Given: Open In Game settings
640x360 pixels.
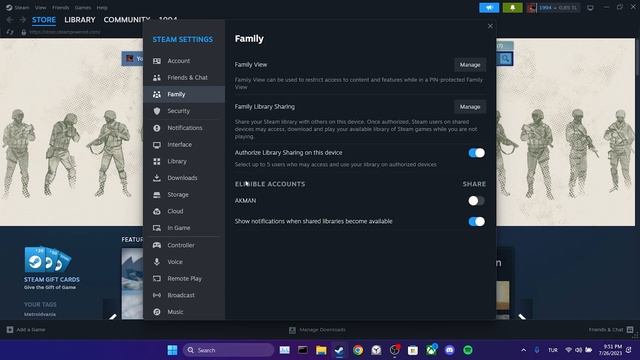Looking at the screenshot, I should 184,228.
